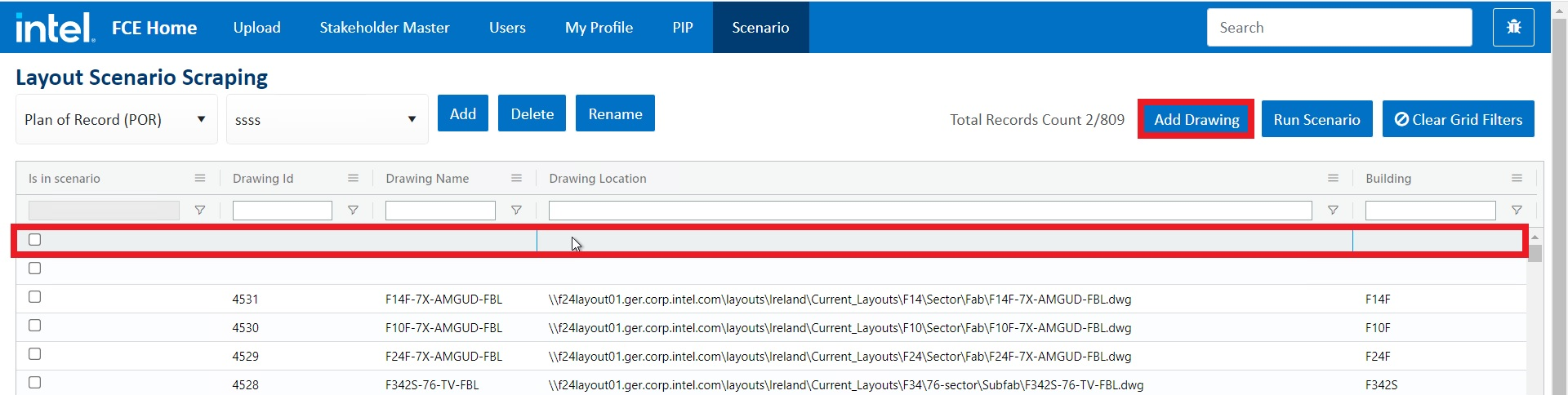Click the bug report icon button
This screenshot has width=1568, height=395.
click(1513, 27)
